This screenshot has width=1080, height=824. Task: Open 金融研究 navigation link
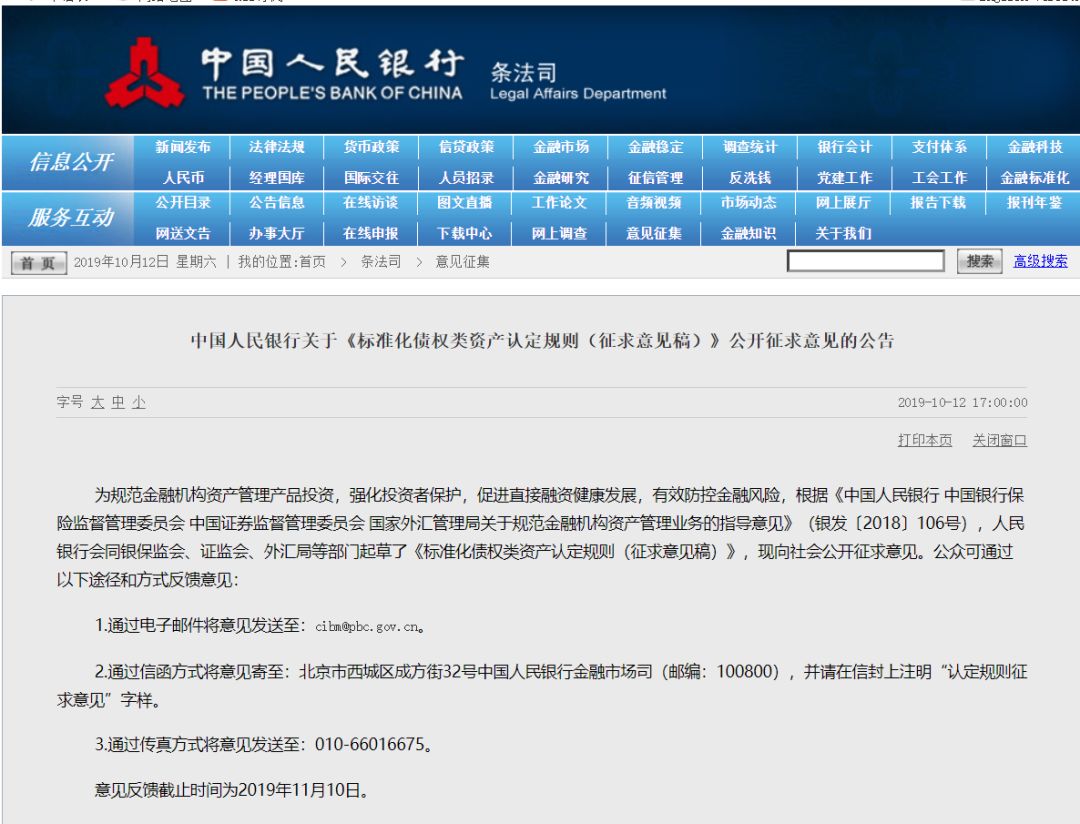pyautogui.click(x=561, y=178)
